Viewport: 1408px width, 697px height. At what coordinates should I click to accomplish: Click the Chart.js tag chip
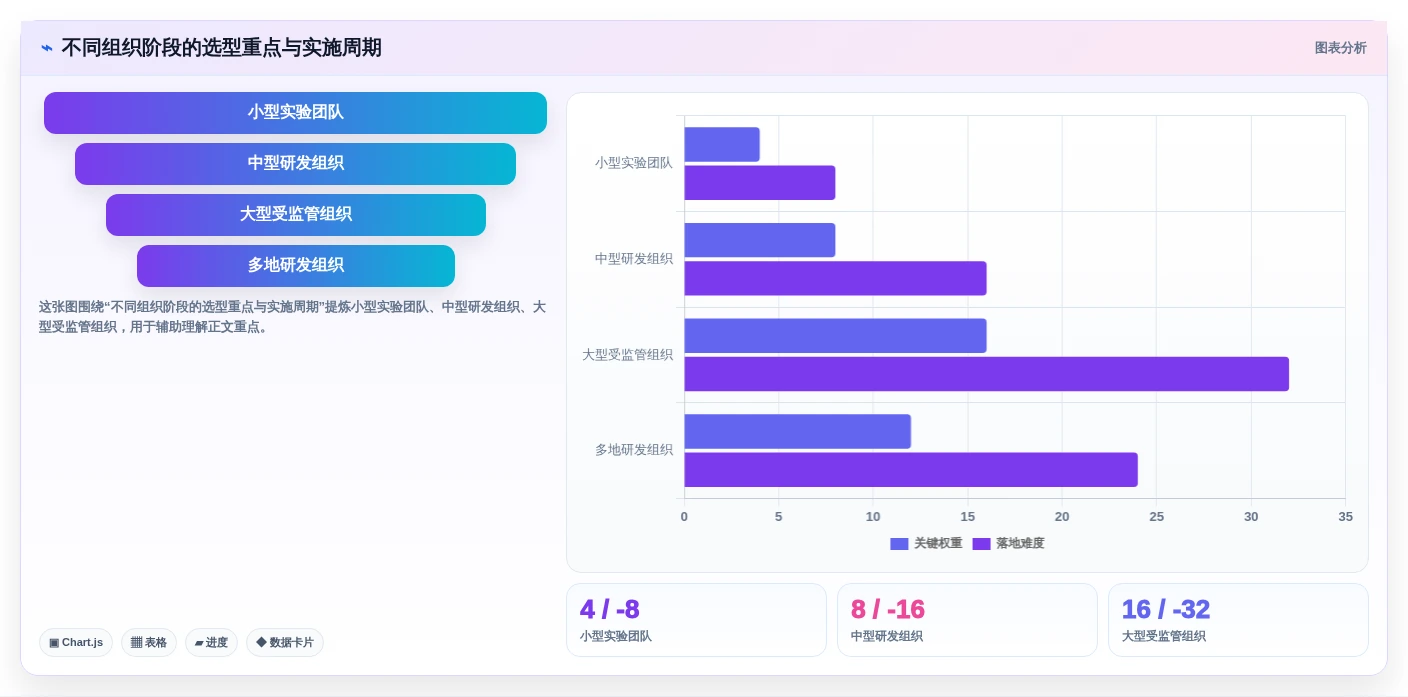[x=76, y=642]
